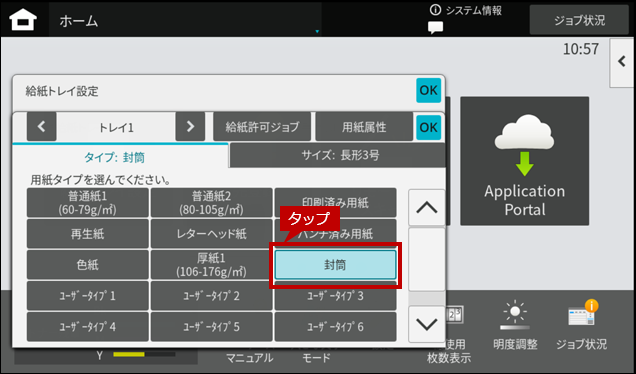Tap the Home house icon
The image size is (636, 374).
pos(23,19)
